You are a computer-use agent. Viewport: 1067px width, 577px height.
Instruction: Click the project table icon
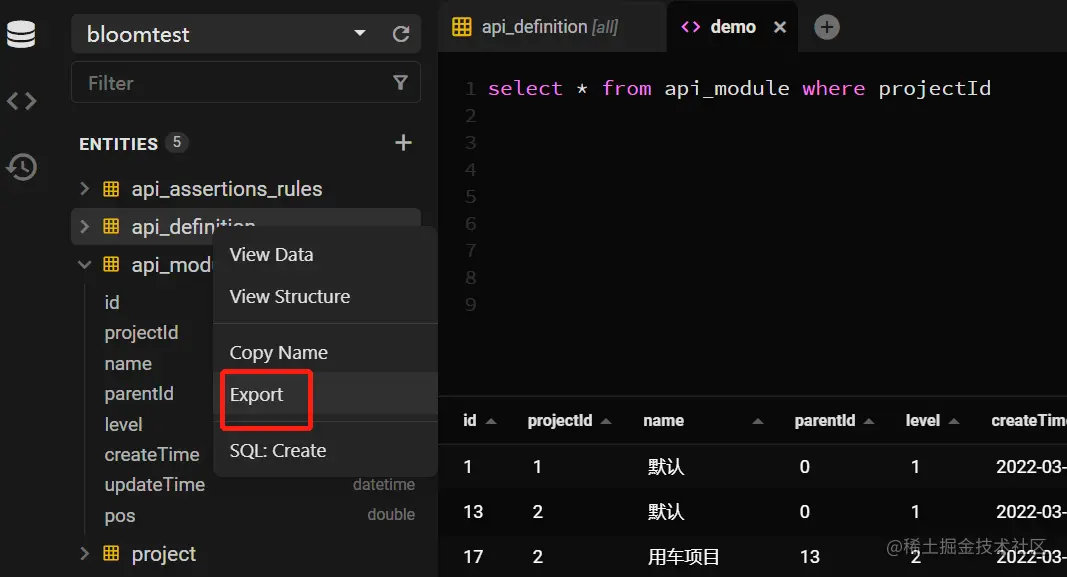click(111, 553)
